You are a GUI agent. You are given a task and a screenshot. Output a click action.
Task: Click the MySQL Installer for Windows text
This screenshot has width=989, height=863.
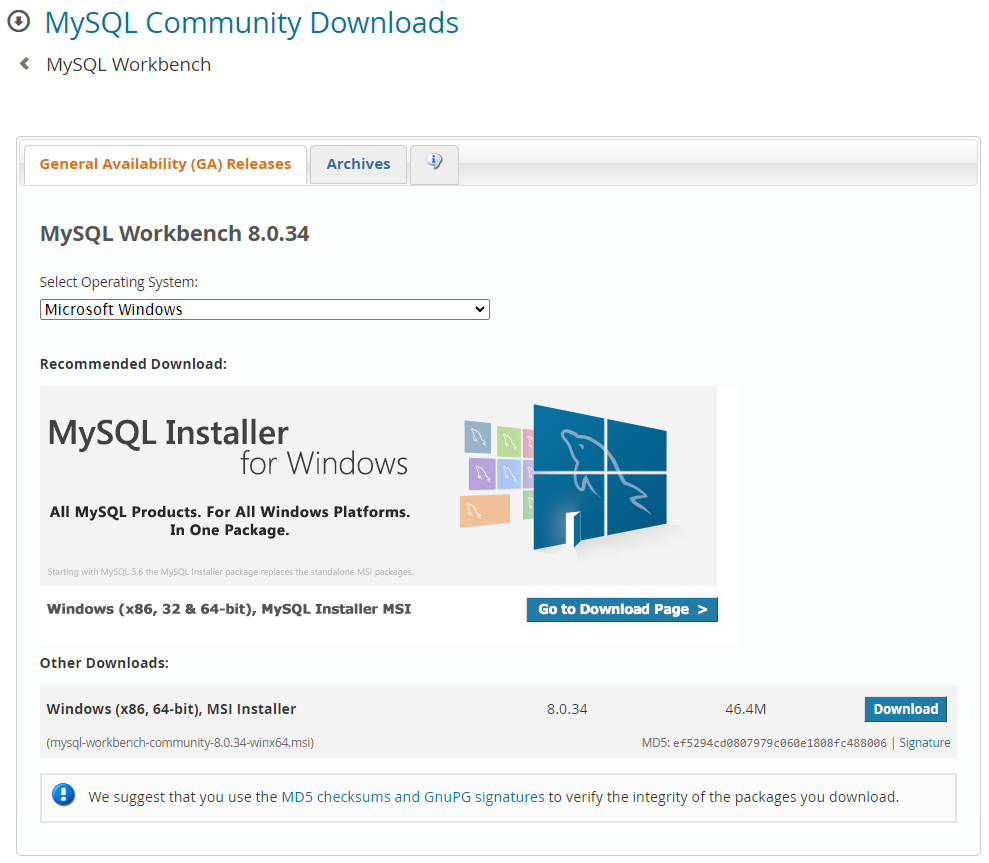pyautogui.click(x=229, y=447)
